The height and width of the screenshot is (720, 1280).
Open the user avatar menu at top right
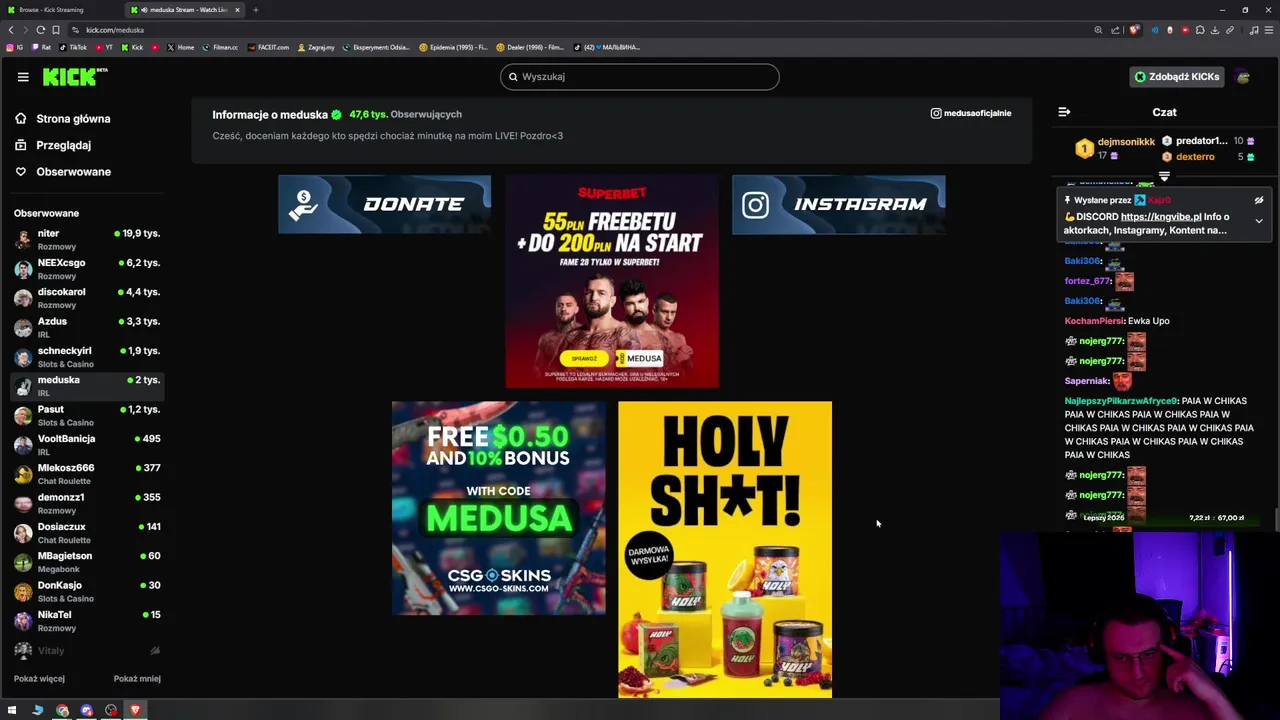[1243, 77]
